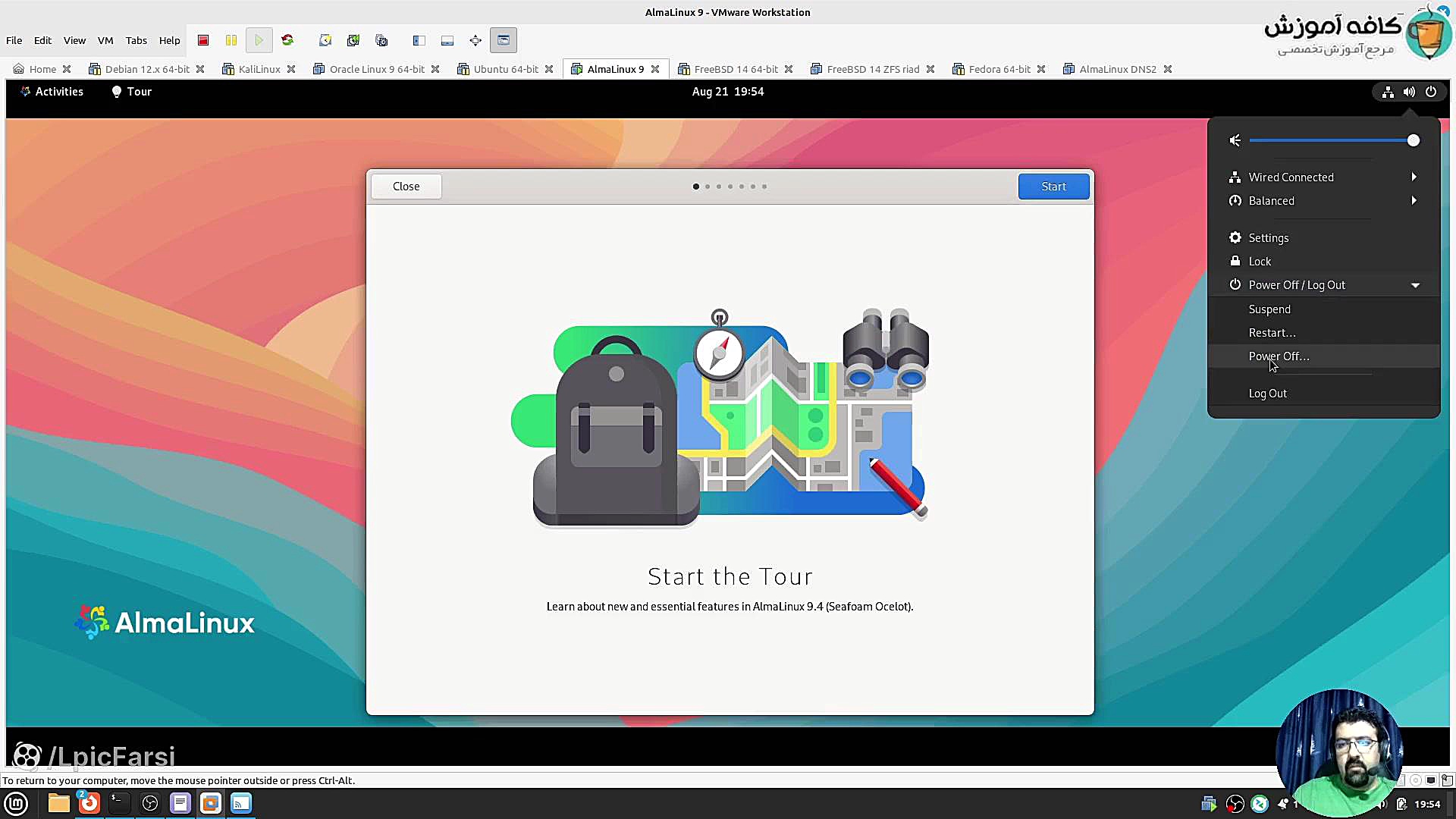This screenshot has height=819, width=1456.
Task: Click the notification bell tray icon
Action: pyautogui.click(x=1283, y=804)
